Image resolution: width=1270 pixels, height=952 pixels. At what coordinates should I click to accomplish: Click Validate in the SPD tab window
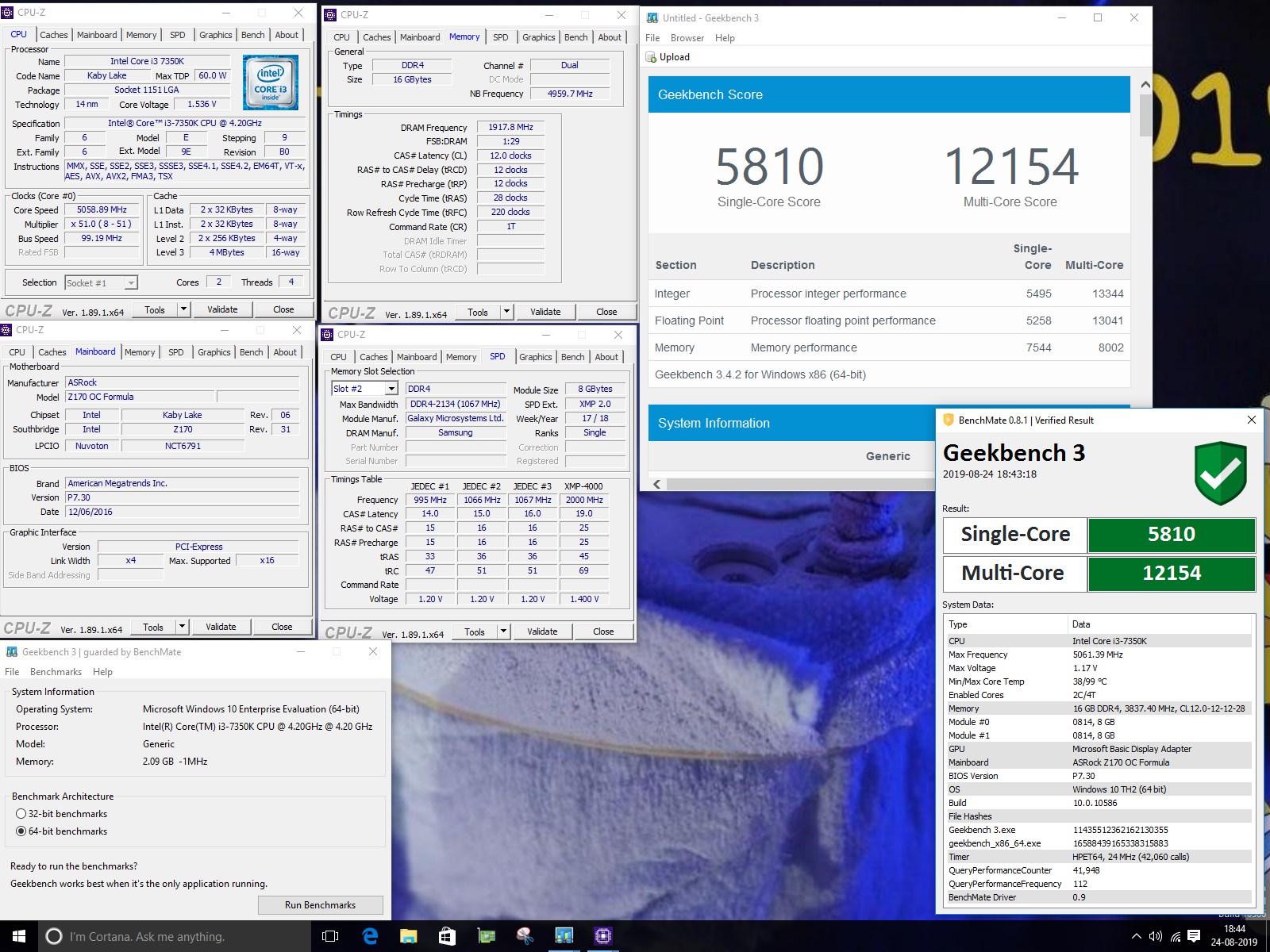coord(542,631)
